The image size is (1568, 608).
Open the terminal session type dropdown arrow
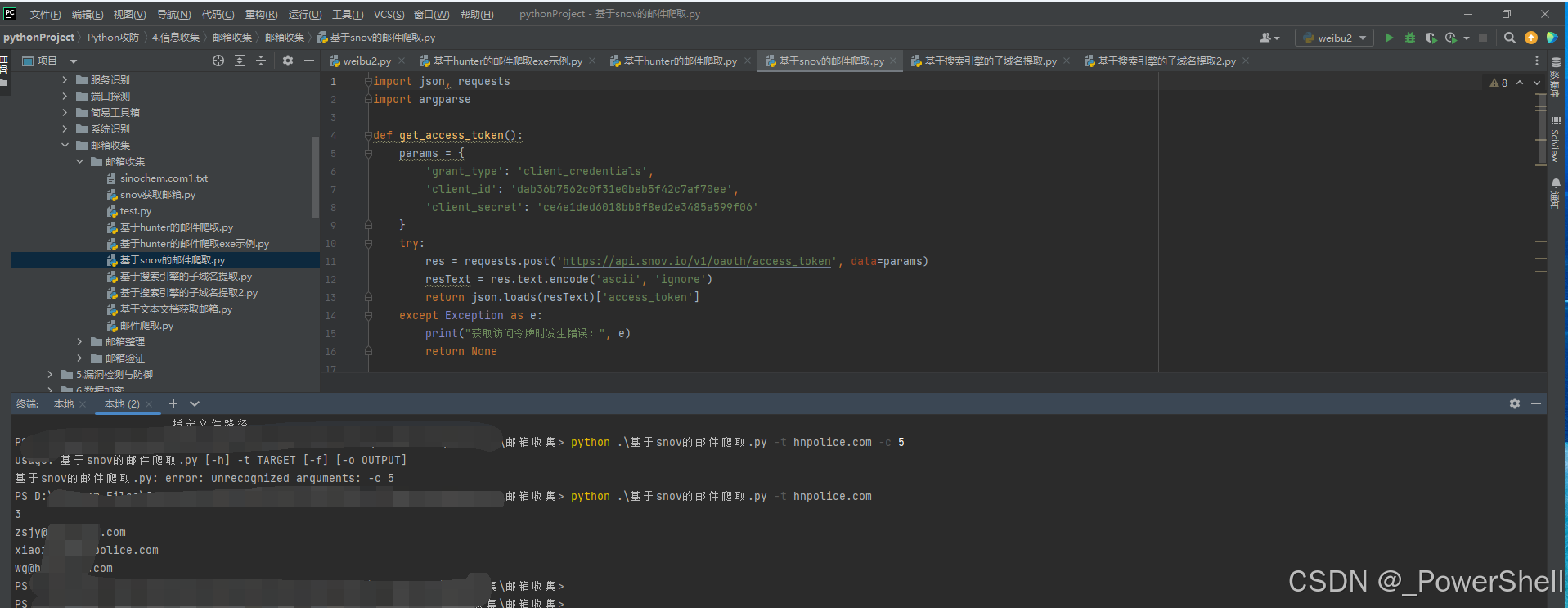(x=195, y=403)
